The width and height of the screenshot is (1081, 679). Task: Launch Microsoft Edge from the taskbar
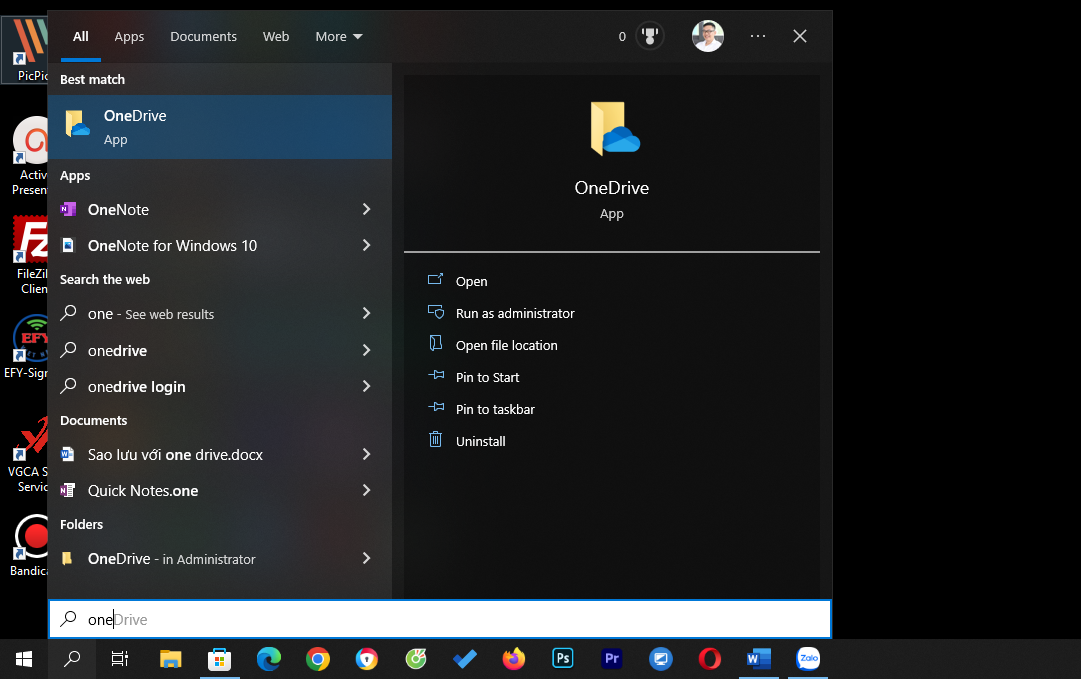point(269,659)
